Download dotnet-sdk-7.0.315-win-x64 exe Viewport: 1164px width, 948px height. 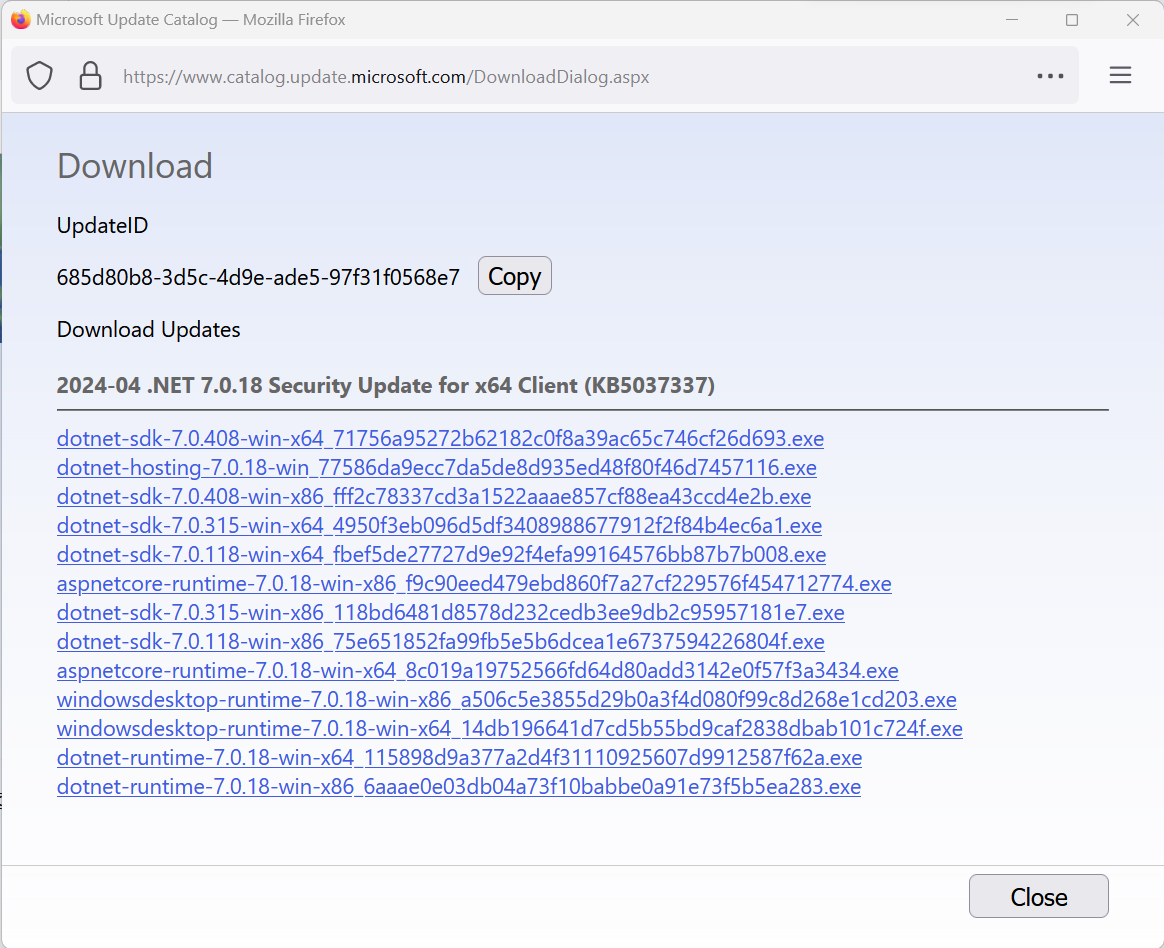pyautogui.click(x=439, y=526)
